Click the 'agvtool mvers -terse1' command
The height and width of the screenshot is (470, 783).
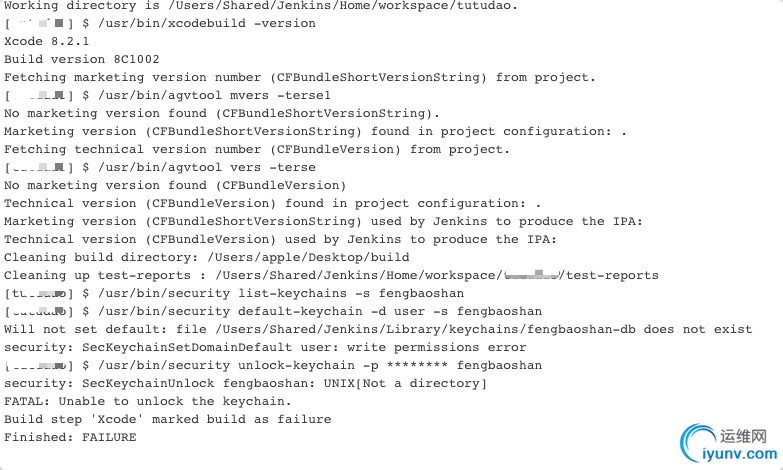(200, 95)
